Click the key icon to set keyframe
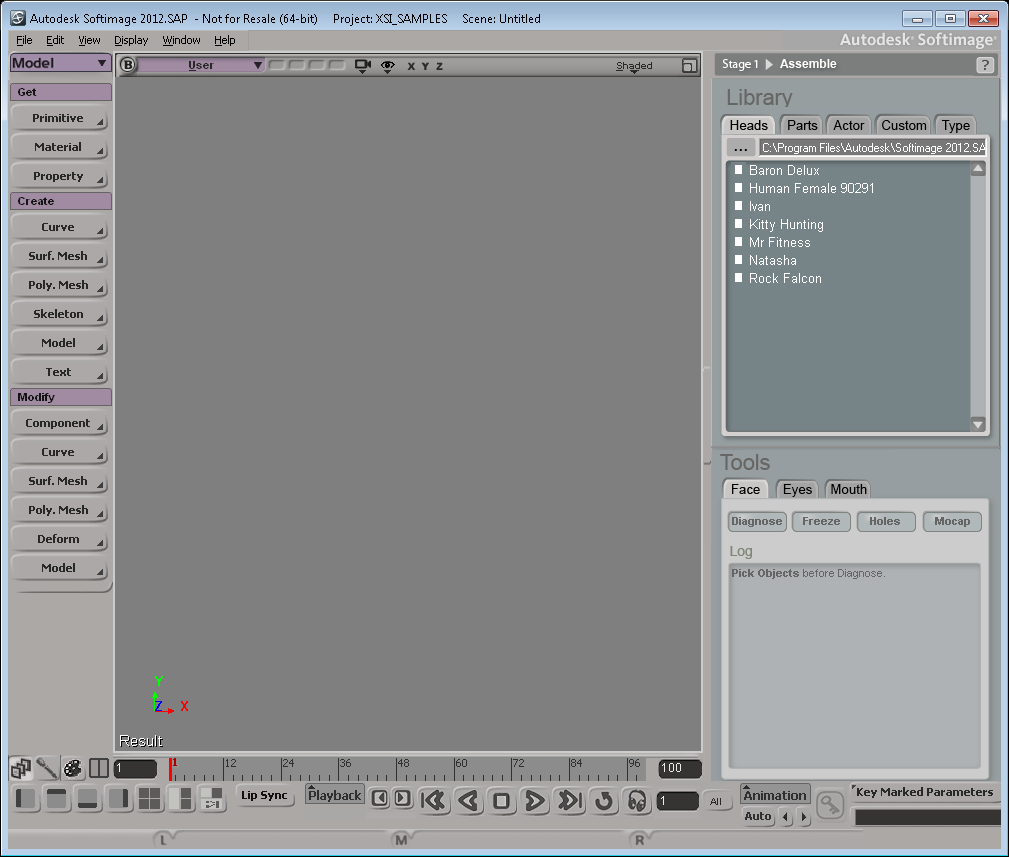 click(830, 805)
